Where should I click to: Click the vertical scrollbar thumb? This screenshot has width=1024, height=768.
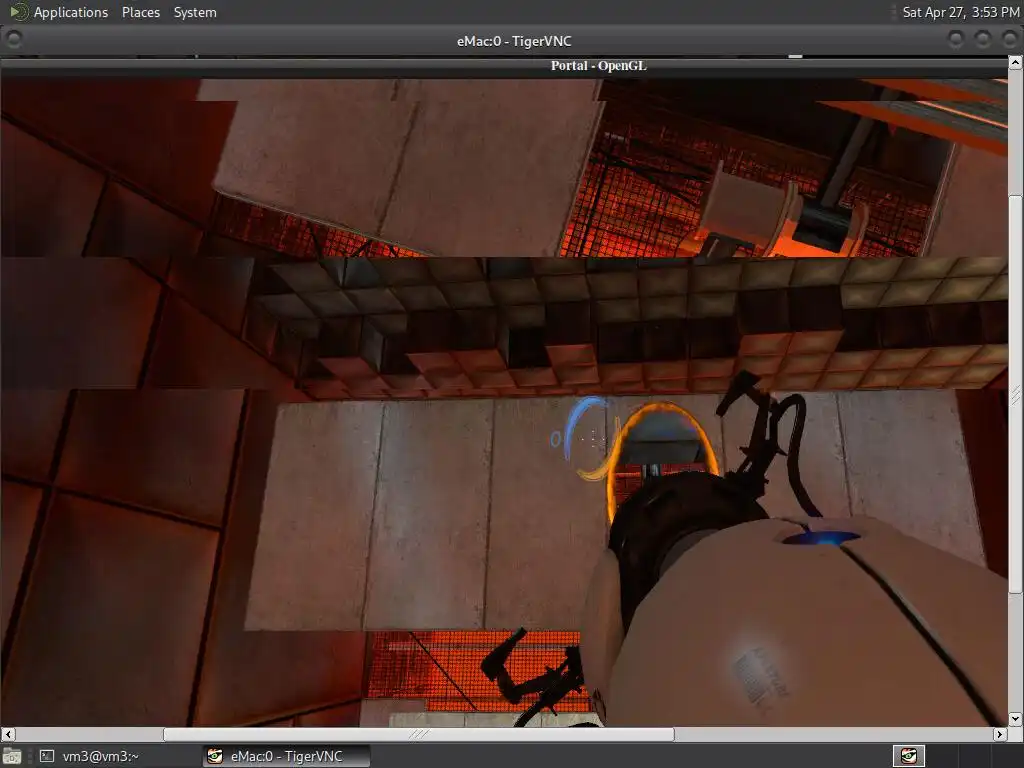(x=1016, y=394)
